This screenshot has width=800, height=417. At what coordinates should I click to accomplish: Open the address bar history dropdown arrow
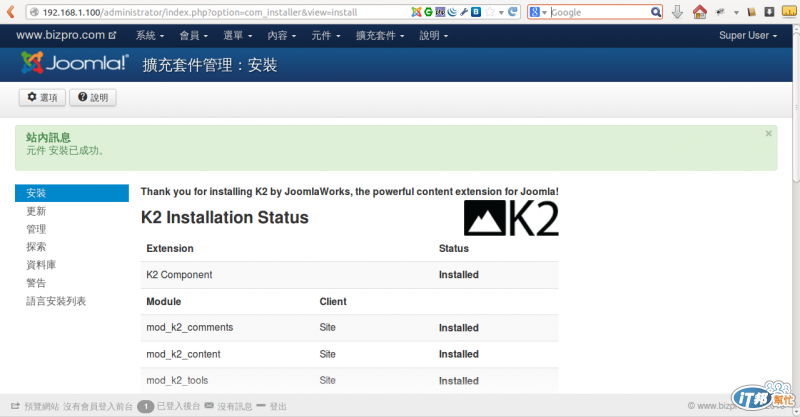click(x=501, y=12)
